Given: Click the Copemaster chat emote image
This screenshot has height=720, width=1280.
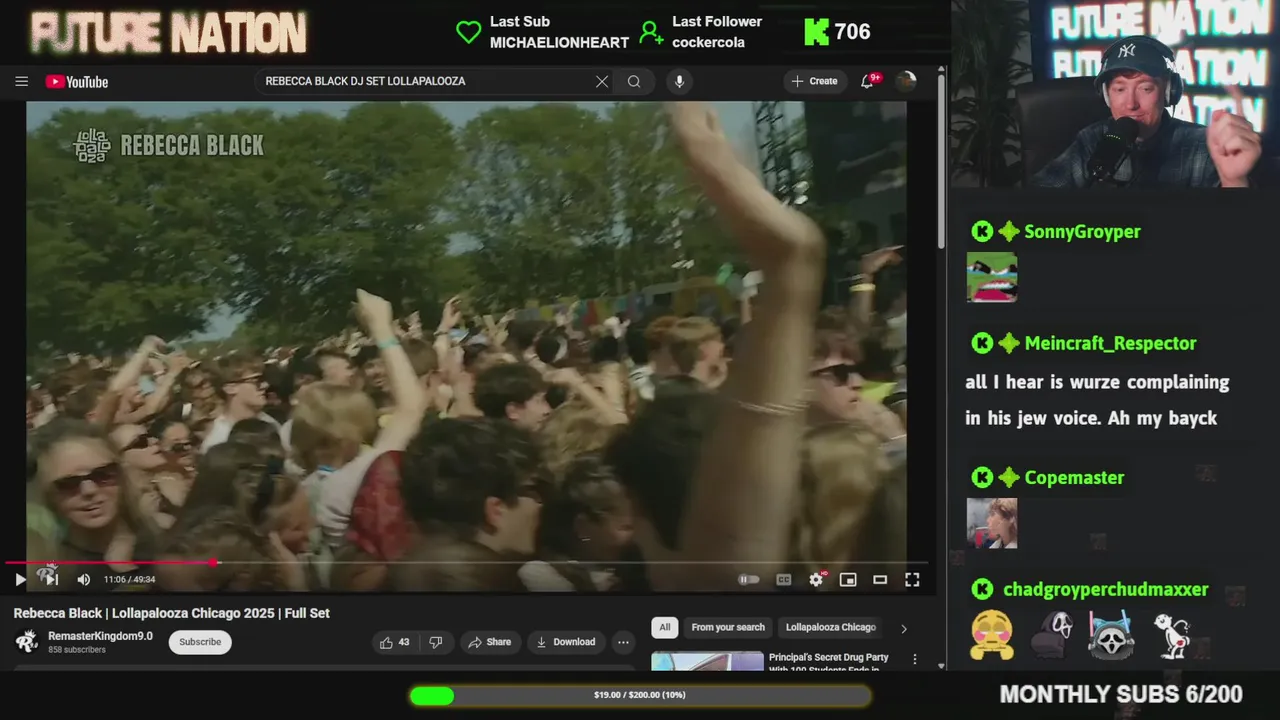Looking at the screenshot, I should (992, 523).
